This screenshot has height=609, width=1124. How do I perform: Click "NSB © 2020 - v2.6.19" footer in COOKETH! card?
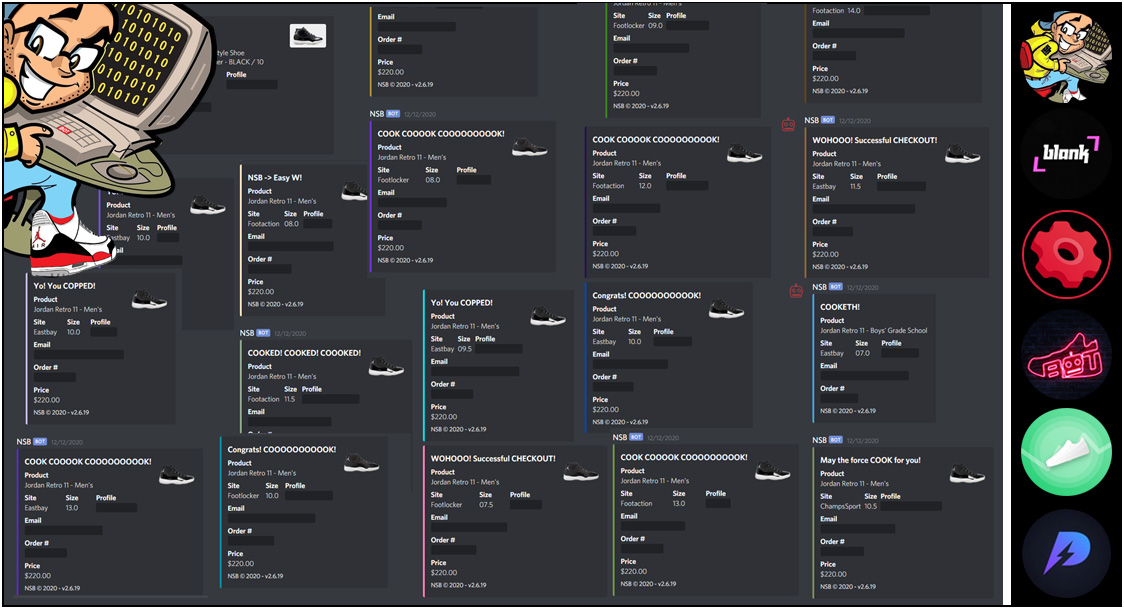point(847,411)
